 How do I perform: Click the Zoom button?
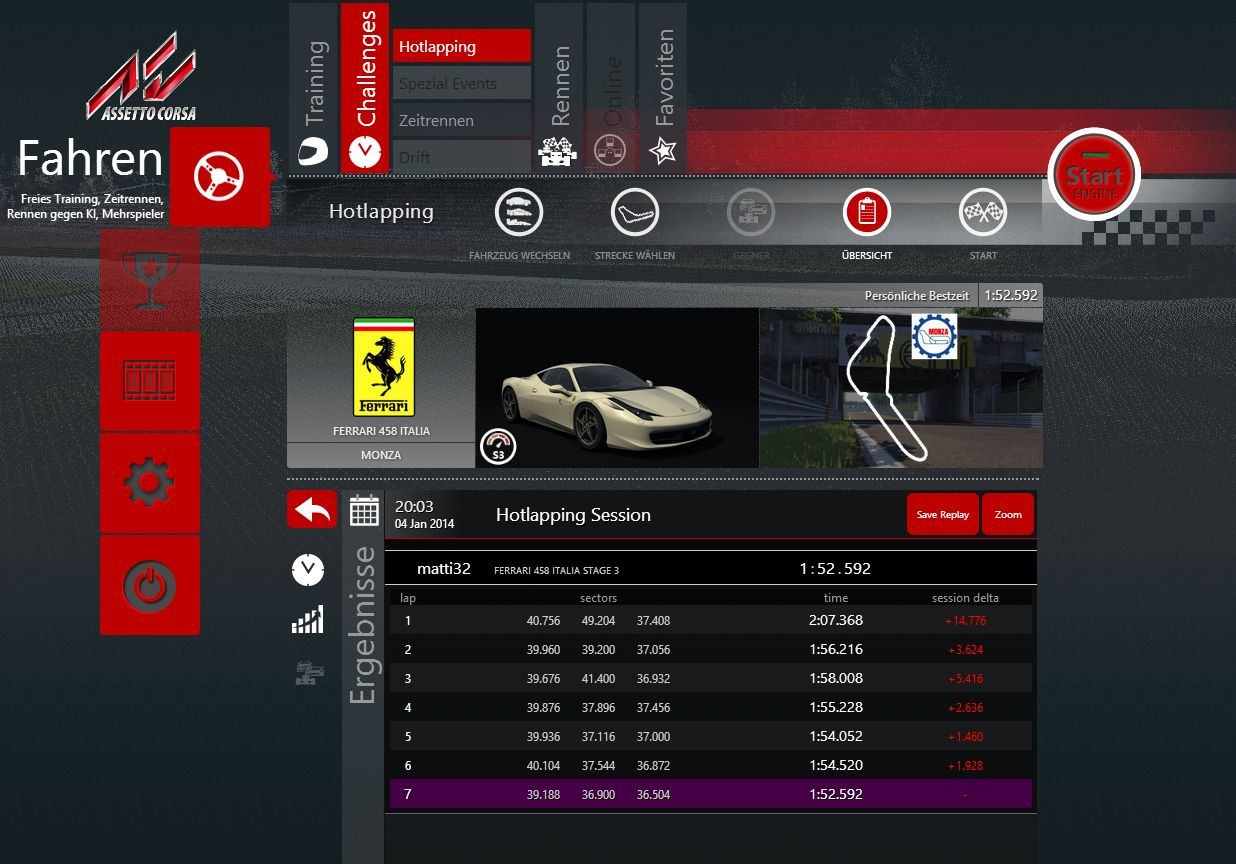pyautogui.click(x=1008, y=514)
